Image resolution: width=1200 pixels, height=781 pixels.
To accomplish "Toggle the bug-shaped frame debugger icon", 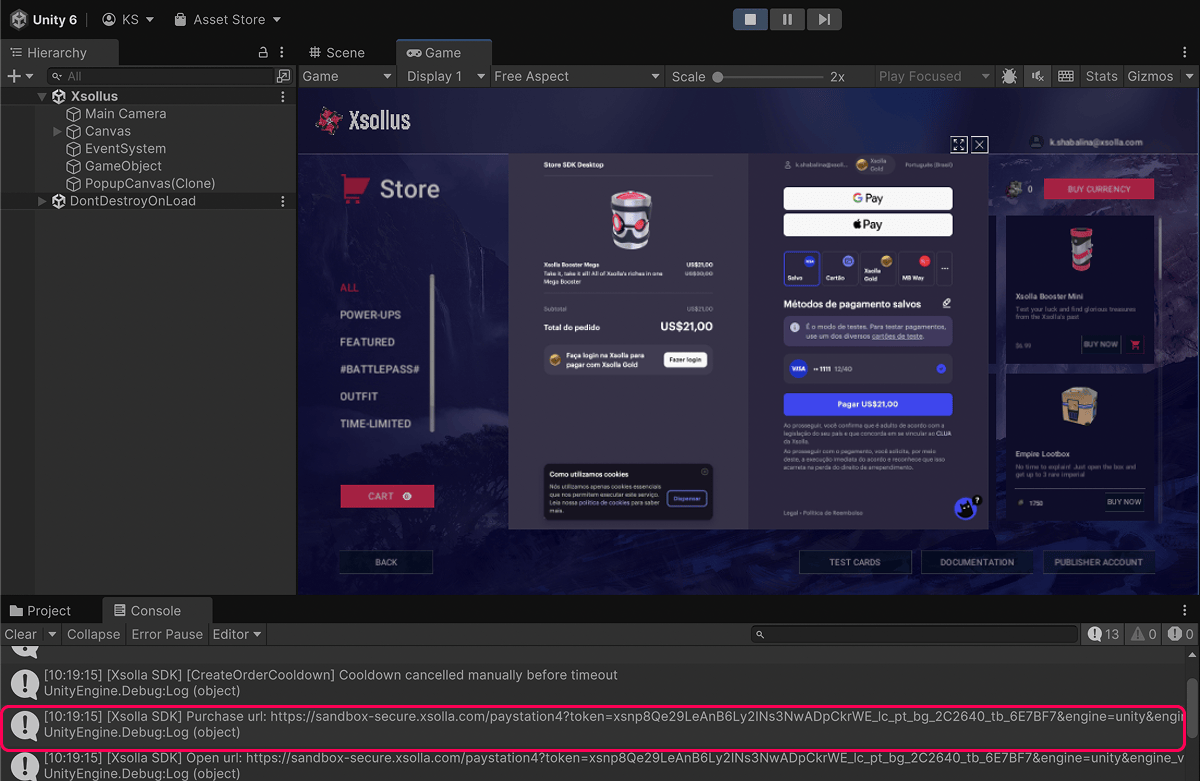I will point(1009,76).
